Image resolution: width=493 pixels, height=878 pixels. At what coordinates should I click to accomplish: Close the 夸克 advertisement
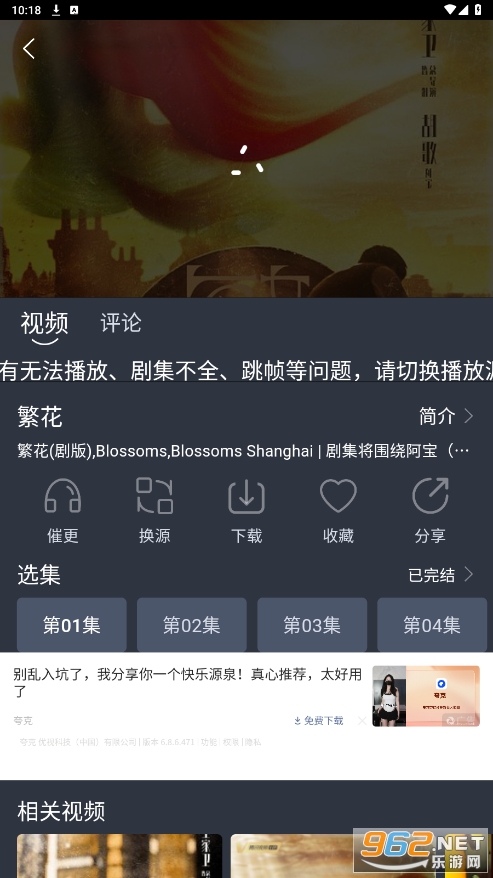(362, 721)
